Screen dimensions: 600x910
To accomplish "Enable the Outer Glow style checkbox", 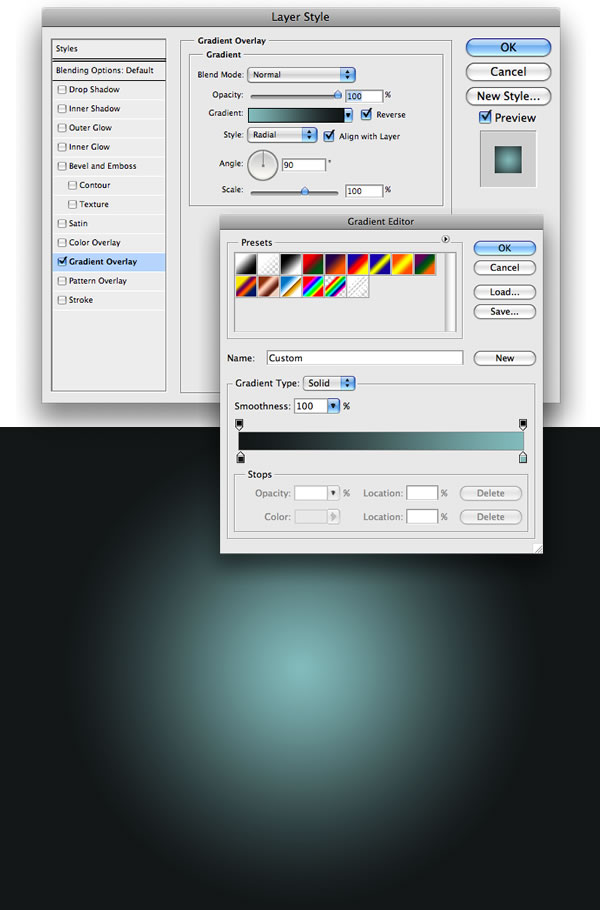I will tap(62, 128).
